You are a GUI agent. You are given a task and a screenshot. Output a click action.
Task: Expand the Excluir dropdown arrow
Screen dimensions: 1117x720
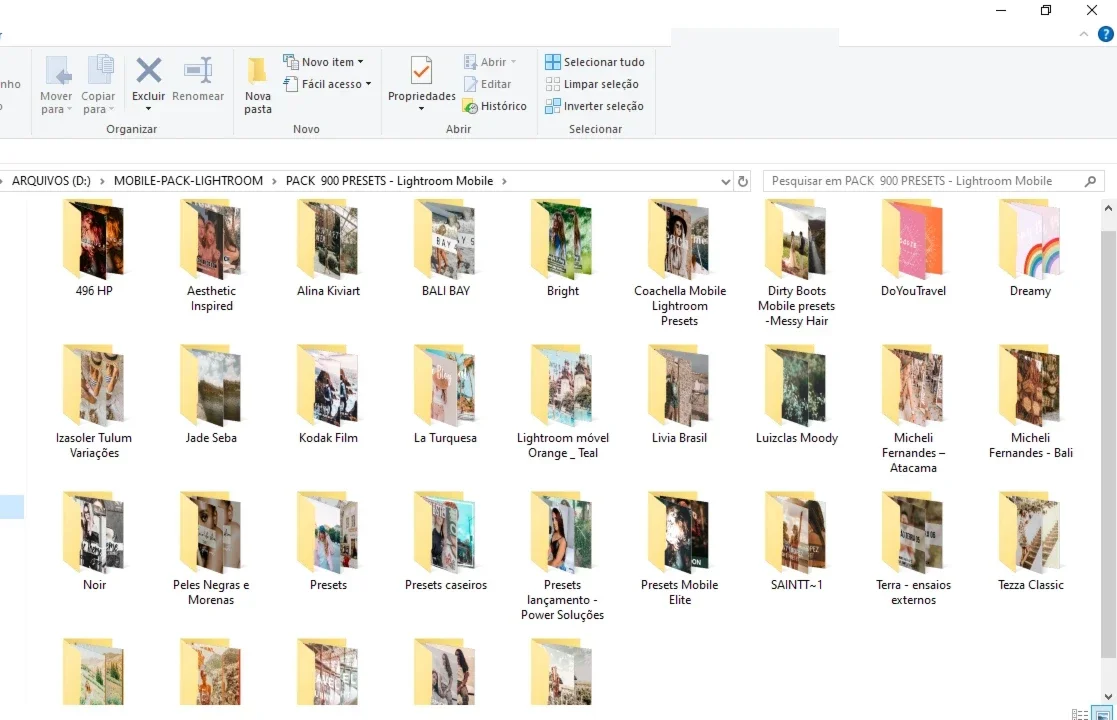coord(148,109)
